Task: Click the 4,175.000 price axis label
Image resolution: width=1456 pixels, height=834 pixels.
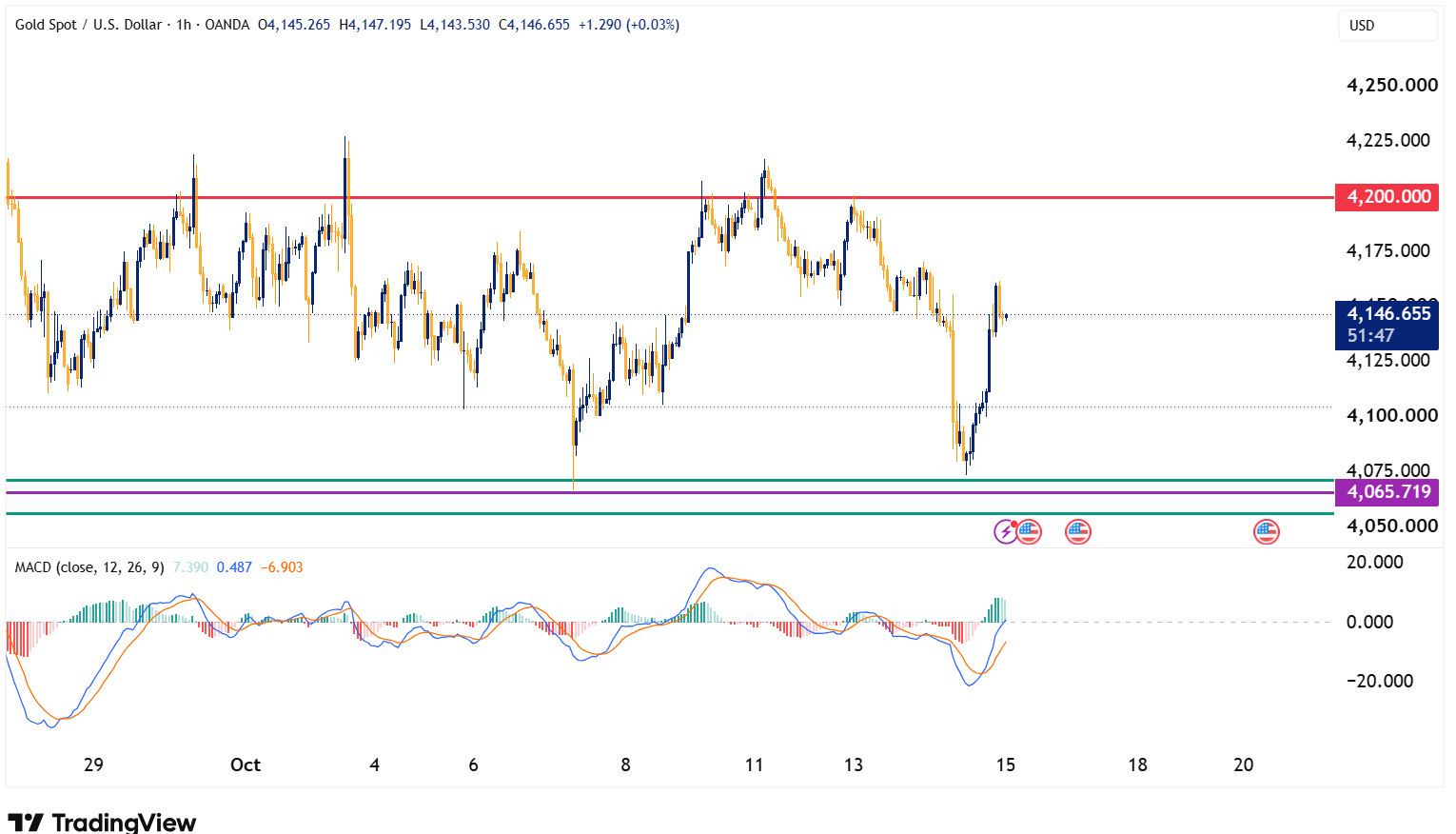Action: click(1387, 251)
